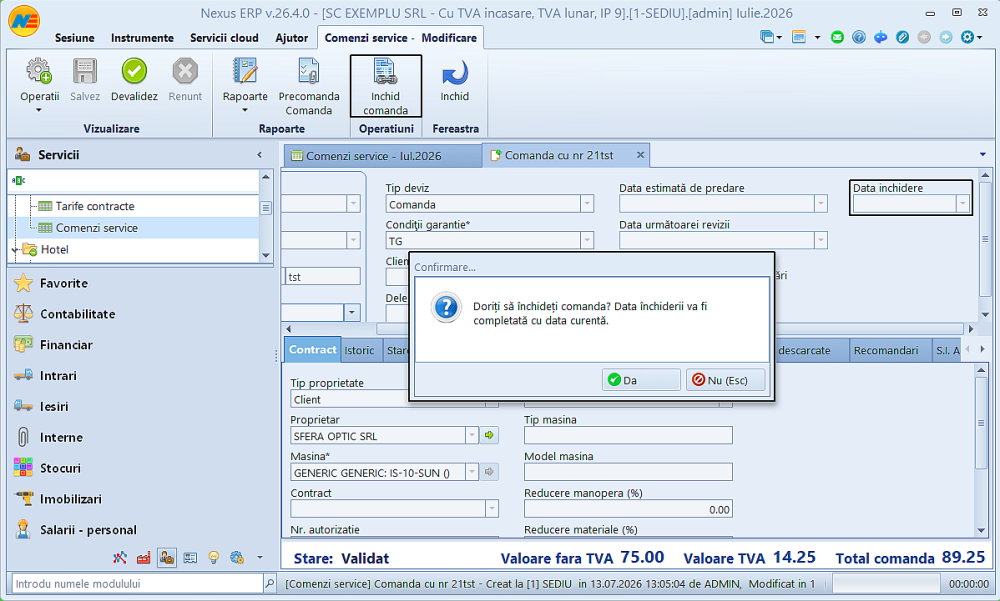Open bottom bar module overflow arrow
The width and height of the screenshot is (1000, 601).
tap(260, 558)
